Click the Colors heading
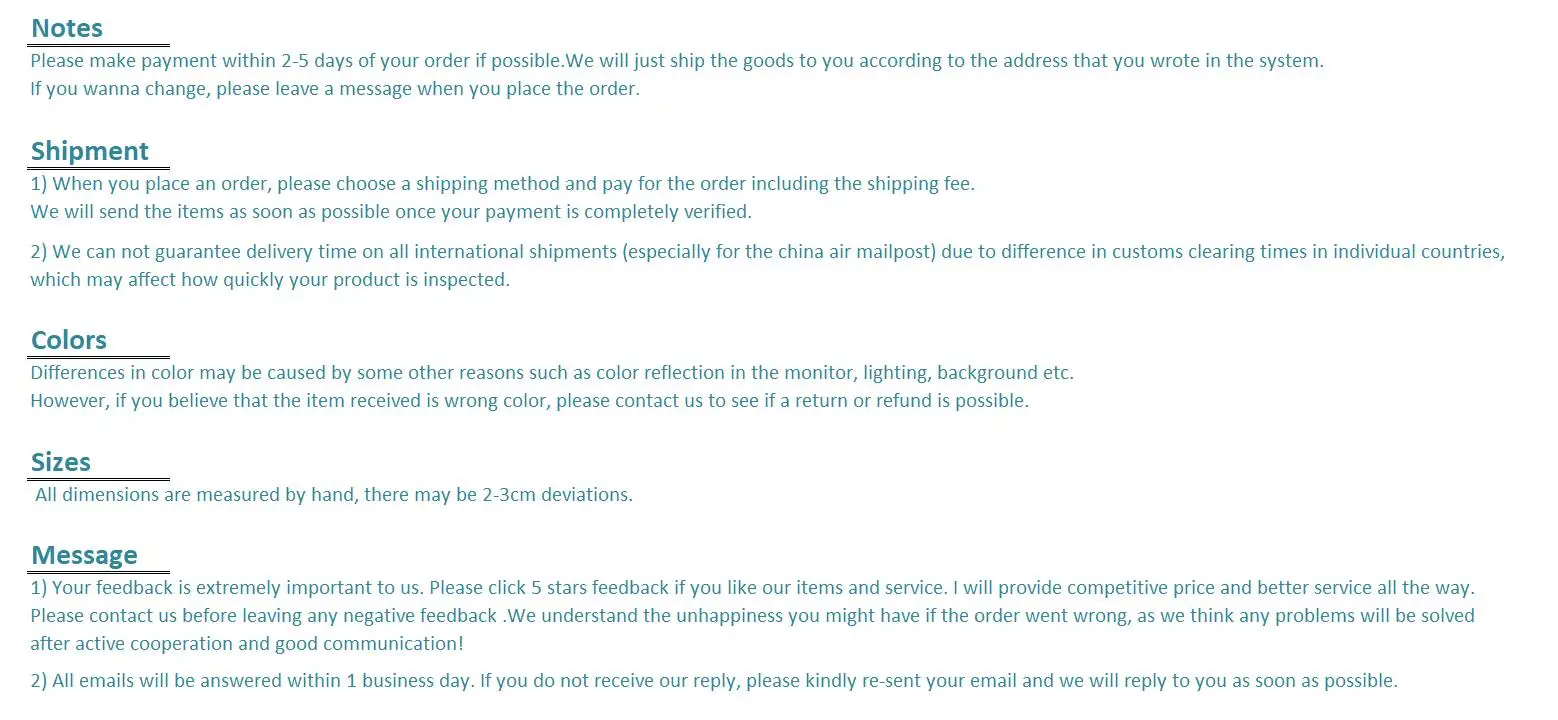The width and height of the screenshot is (1558, 720). pyautogui.click(x=69, y=340)
